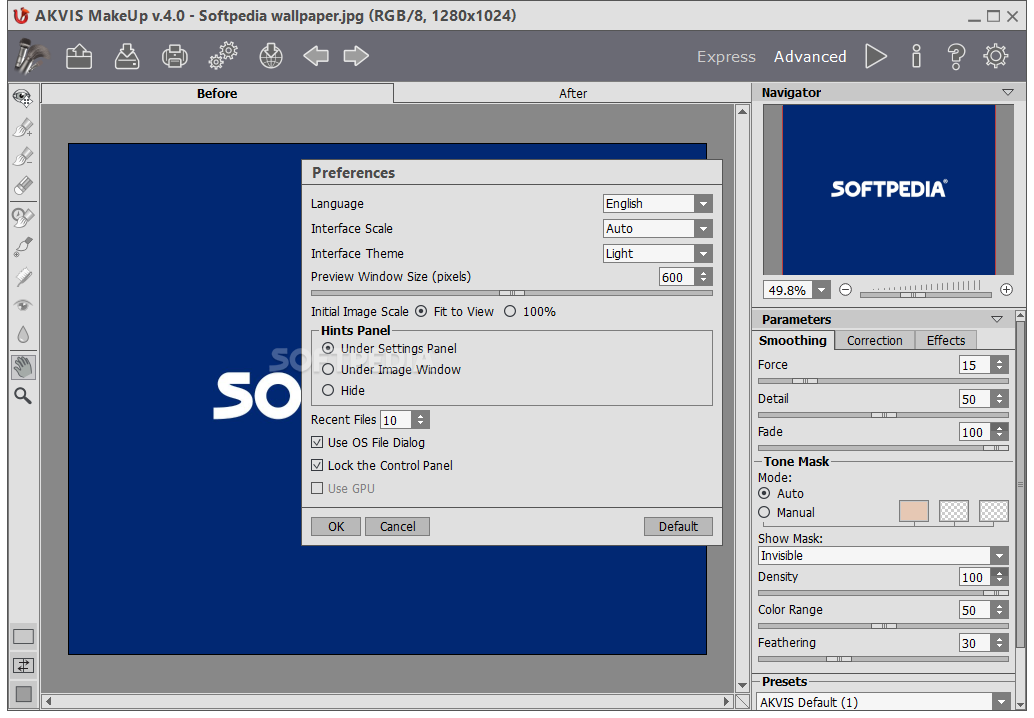This screenshot has height=718, width=1034.
Task: Select the eraser tool in left toolbar
Action: click(23, 186)
